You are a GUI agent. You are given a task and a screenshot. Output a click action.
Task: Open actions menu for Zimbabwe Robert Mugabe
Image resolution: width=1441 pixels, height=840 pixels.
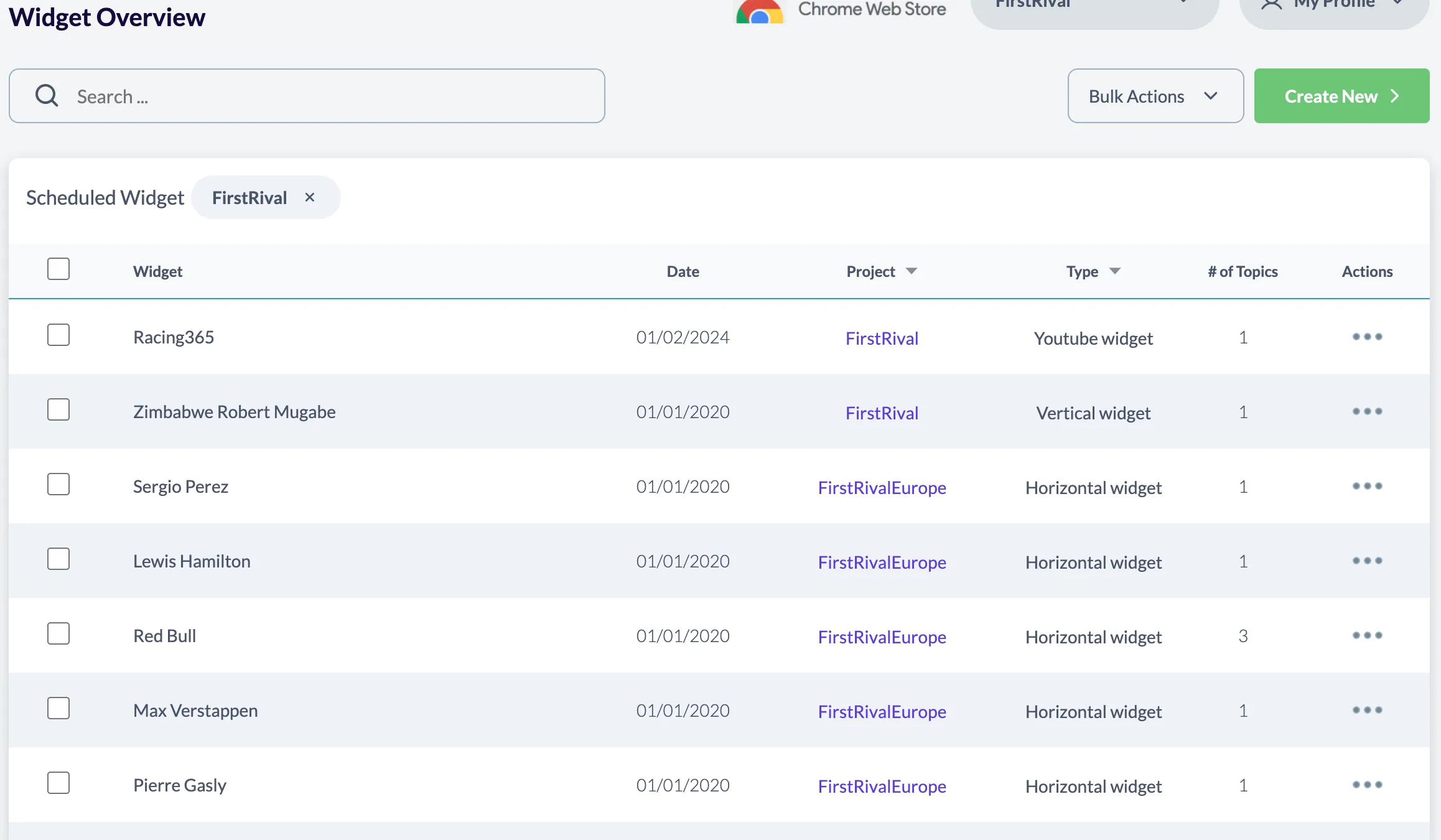coord(1367,411)
